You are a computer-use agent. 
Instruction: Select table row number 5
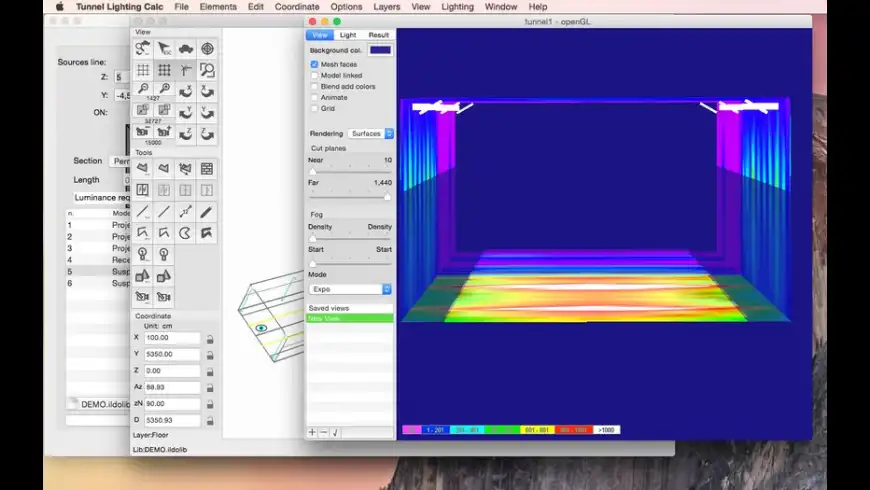(98, 271)
